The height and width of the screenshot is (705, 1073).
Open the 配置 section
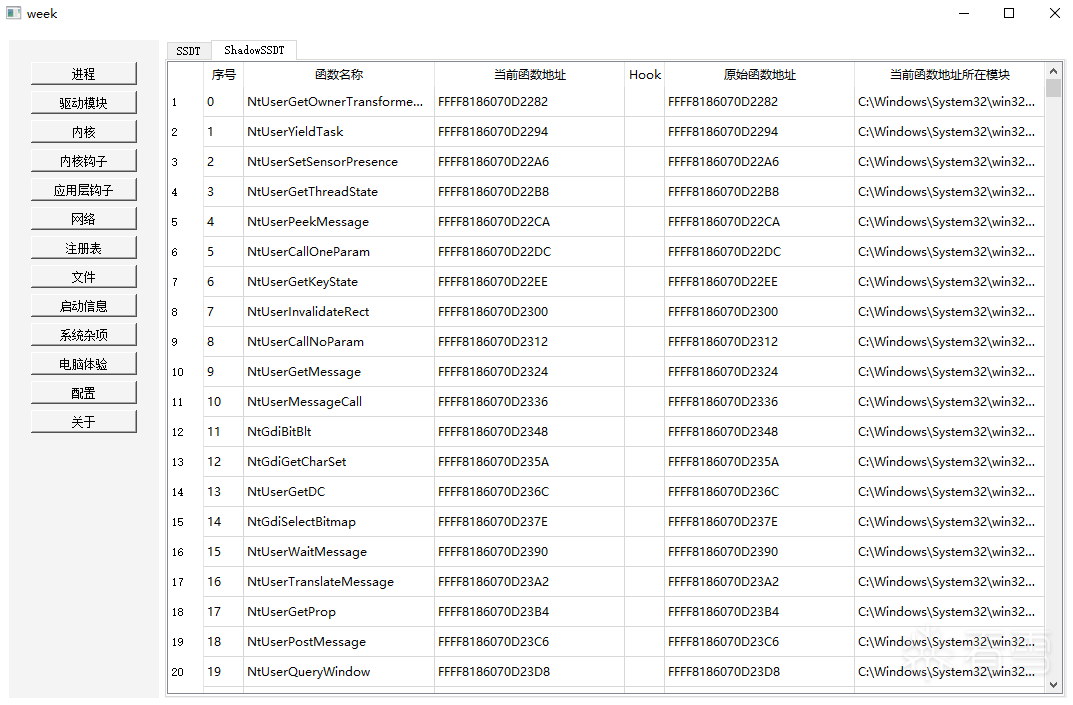[x=83, y=393]
